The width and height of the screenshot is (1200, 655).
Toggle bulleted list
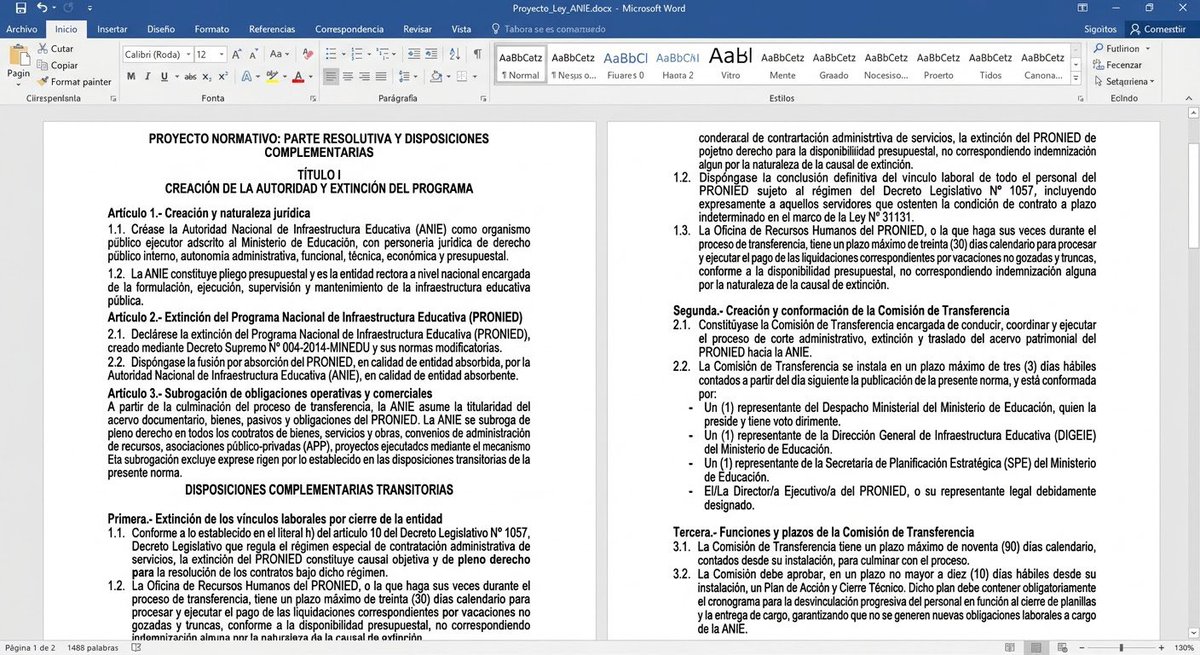331,54
